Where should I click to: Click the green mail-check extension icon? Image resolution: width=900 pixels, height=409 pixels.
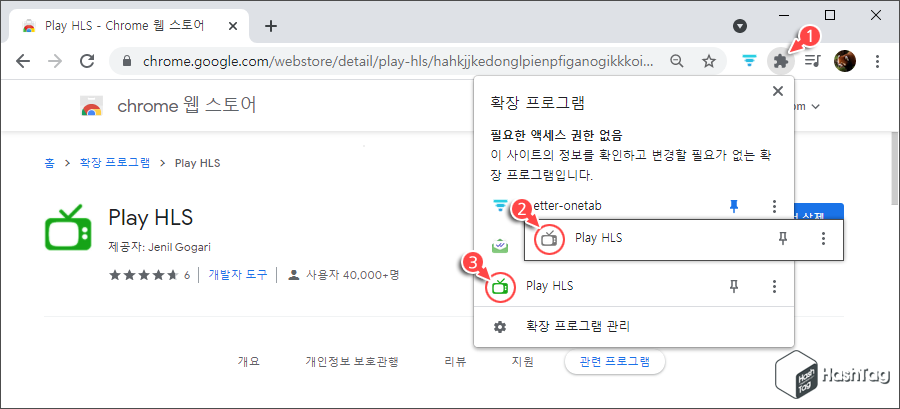[x=501, y=246]
